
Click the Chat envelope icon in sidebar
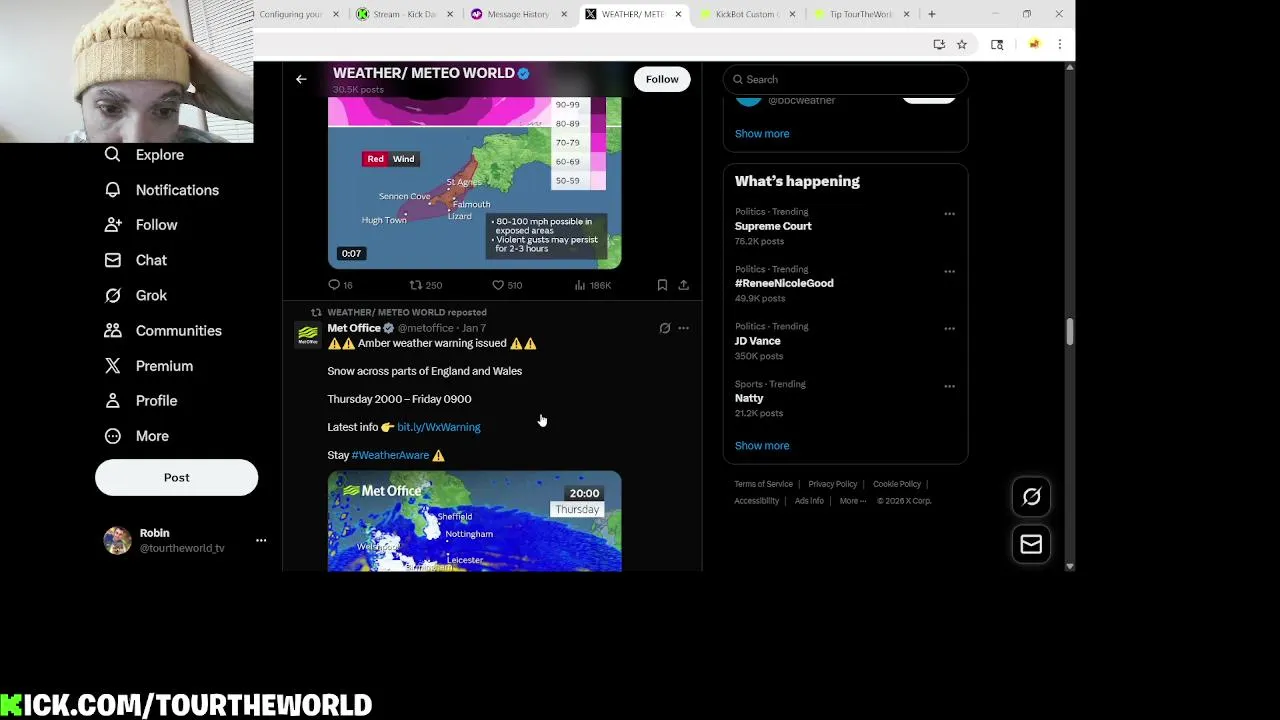tap(113, 260)
